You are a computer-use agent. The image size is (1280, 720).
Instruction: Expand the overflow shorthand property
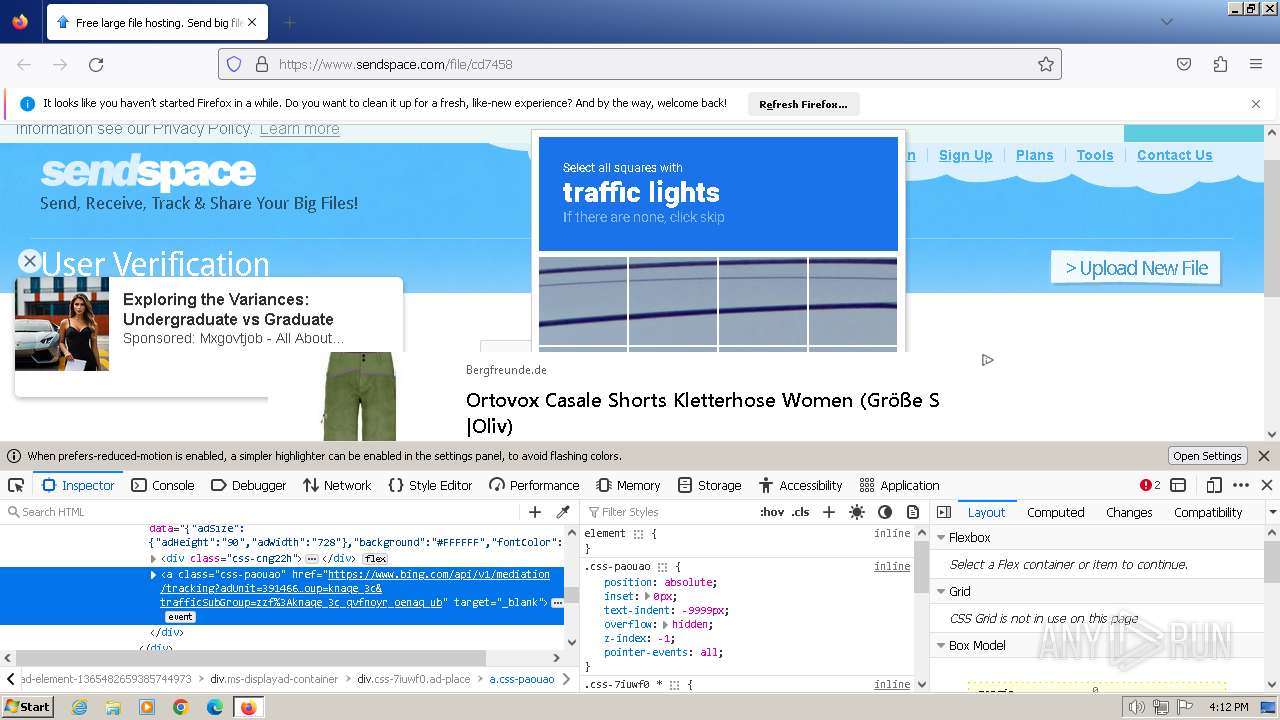pyautogui.click(x=665, y=624)
